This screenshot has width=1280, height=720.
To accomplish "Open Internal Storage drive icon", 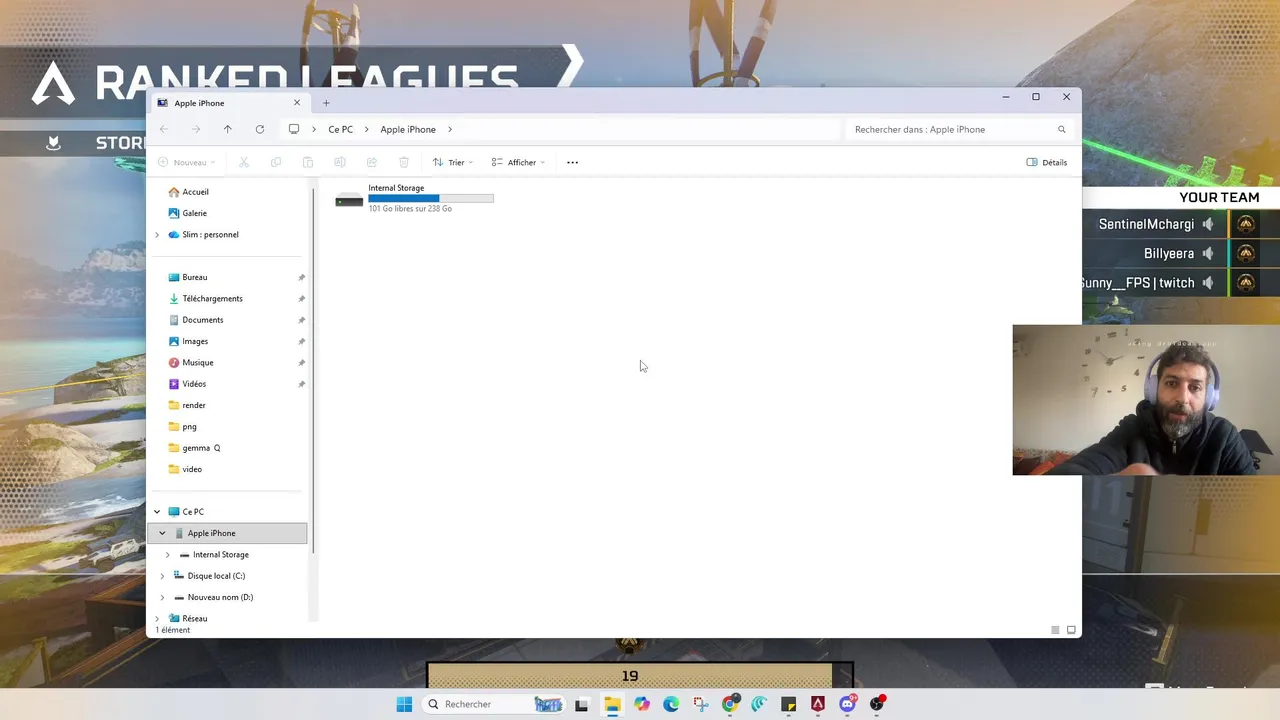I will 349,199.
